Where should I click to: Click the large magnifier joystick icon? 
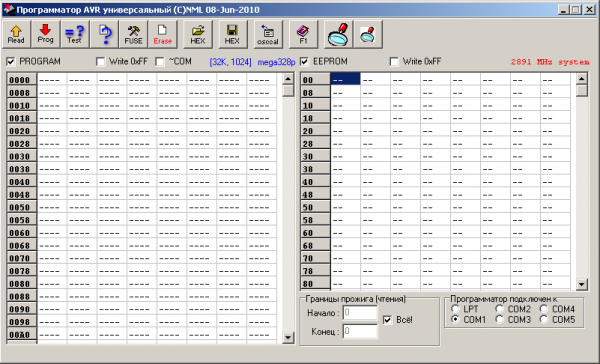[x=338, y=34]
